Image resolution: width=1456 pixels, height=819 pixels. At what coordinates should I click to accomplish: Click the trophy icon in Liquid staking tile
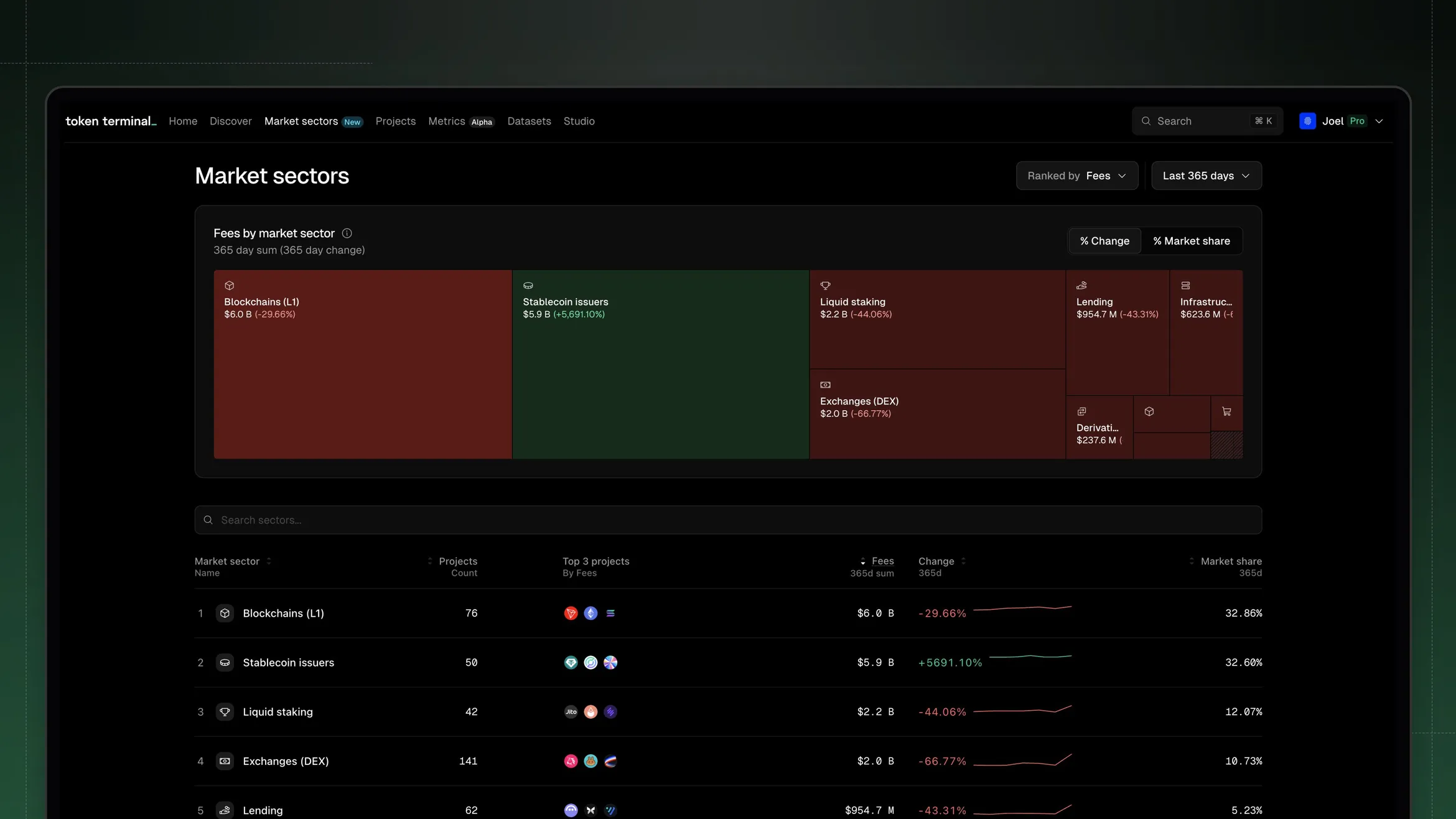click(x=826, y=286)
